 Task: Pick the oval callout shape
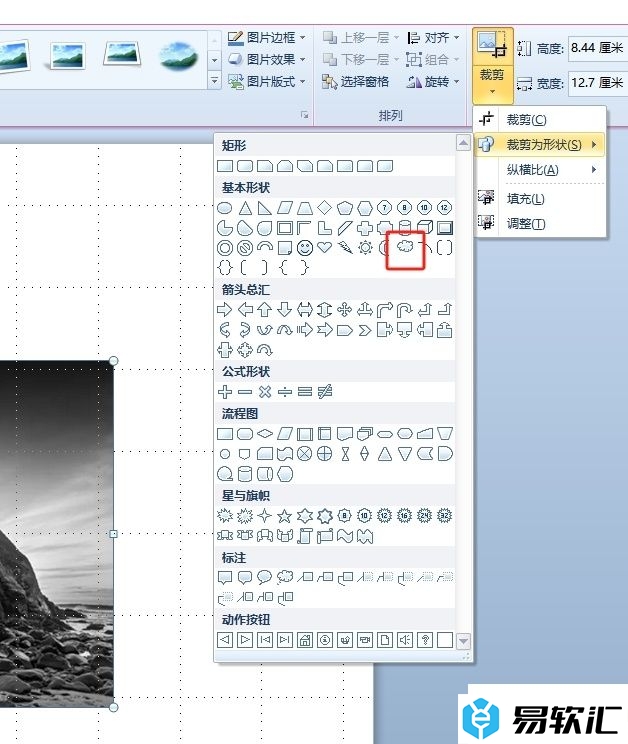point(264,577)
